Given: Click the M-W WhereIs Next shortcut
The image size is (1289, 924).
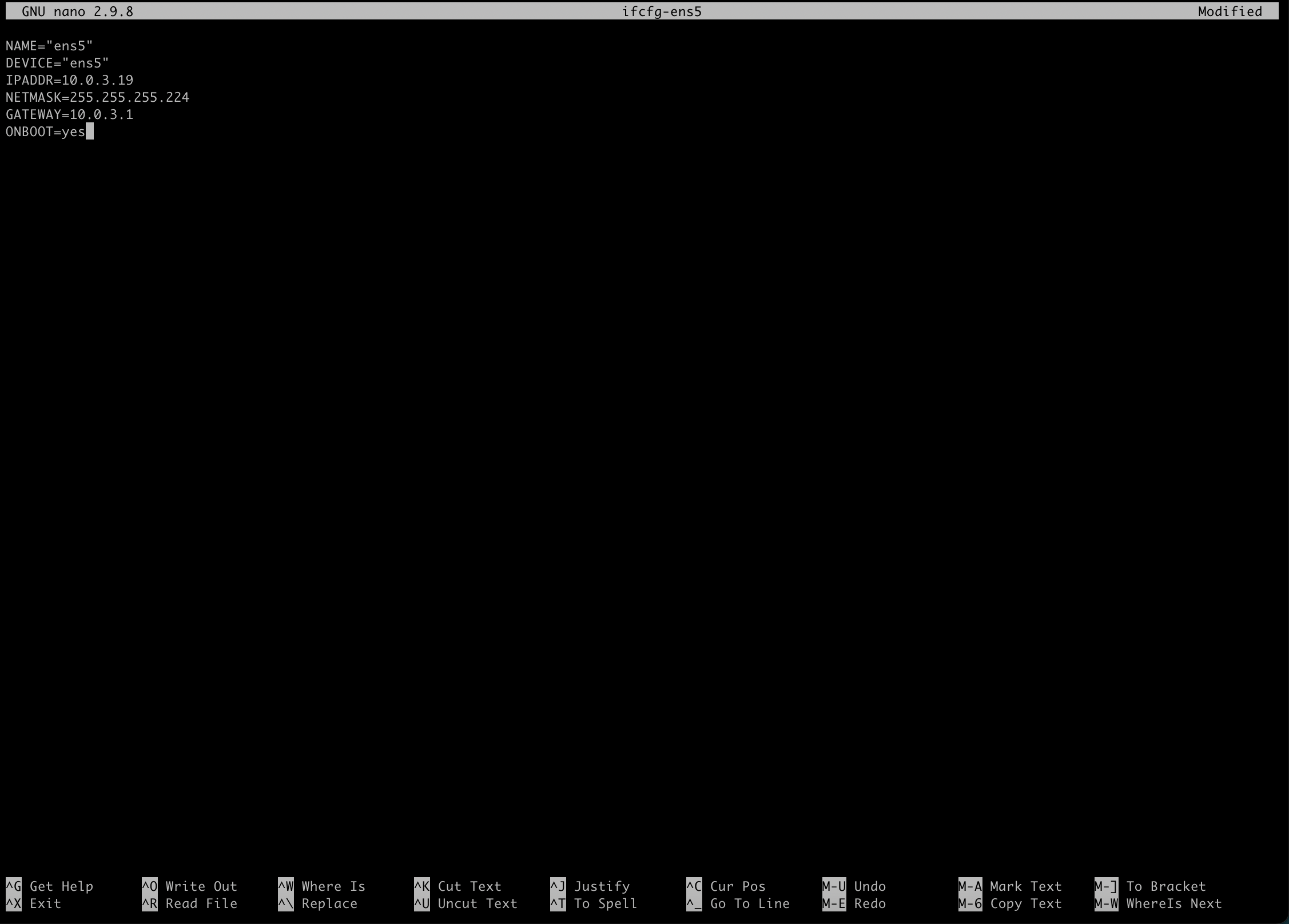Looking at the screenshot, I should 1158,903.
